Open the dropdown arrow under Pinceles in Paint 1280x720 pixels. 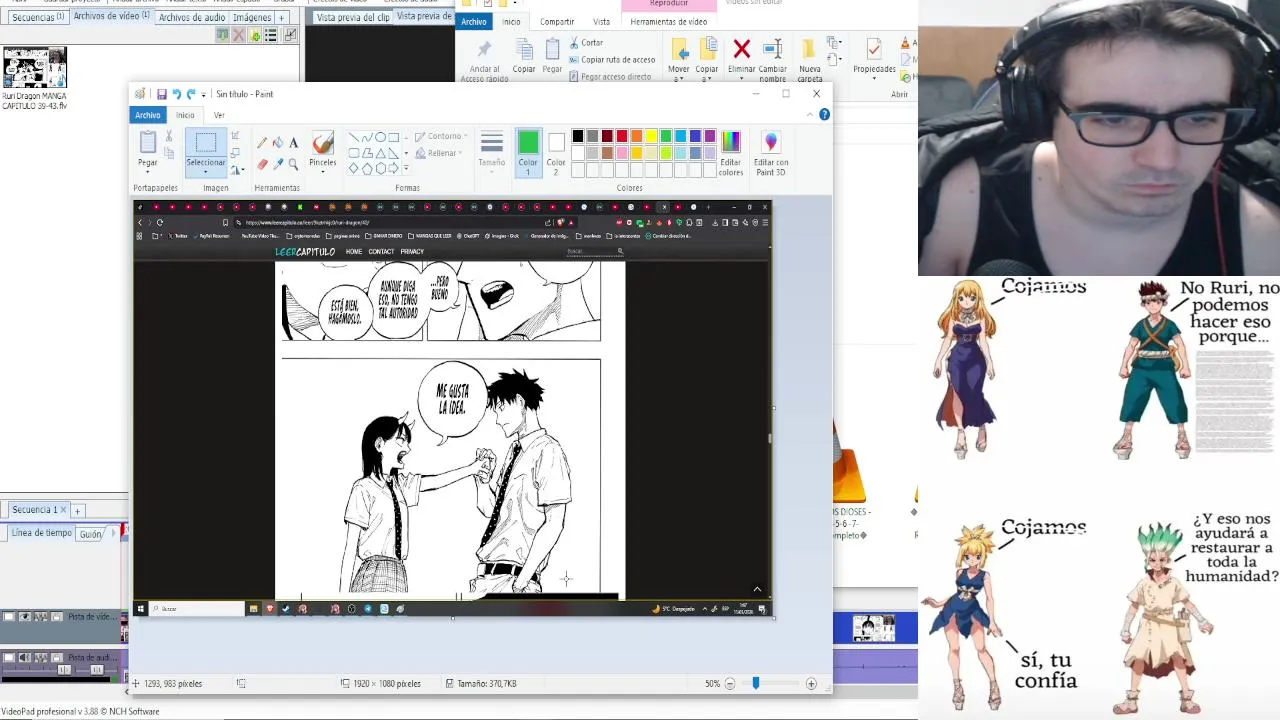tap(322, 172)
